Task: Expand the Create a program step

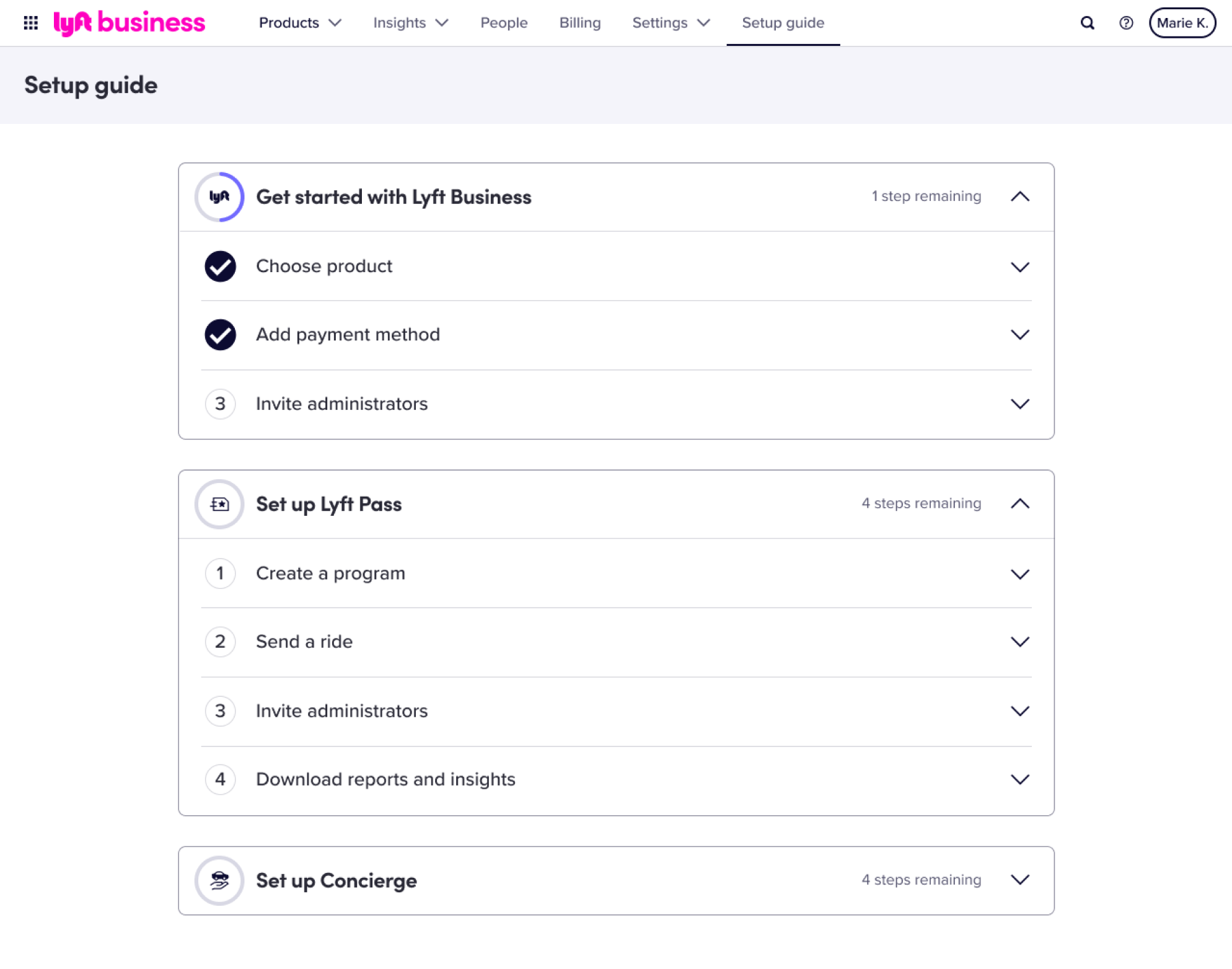Action: pos(1019,574)
